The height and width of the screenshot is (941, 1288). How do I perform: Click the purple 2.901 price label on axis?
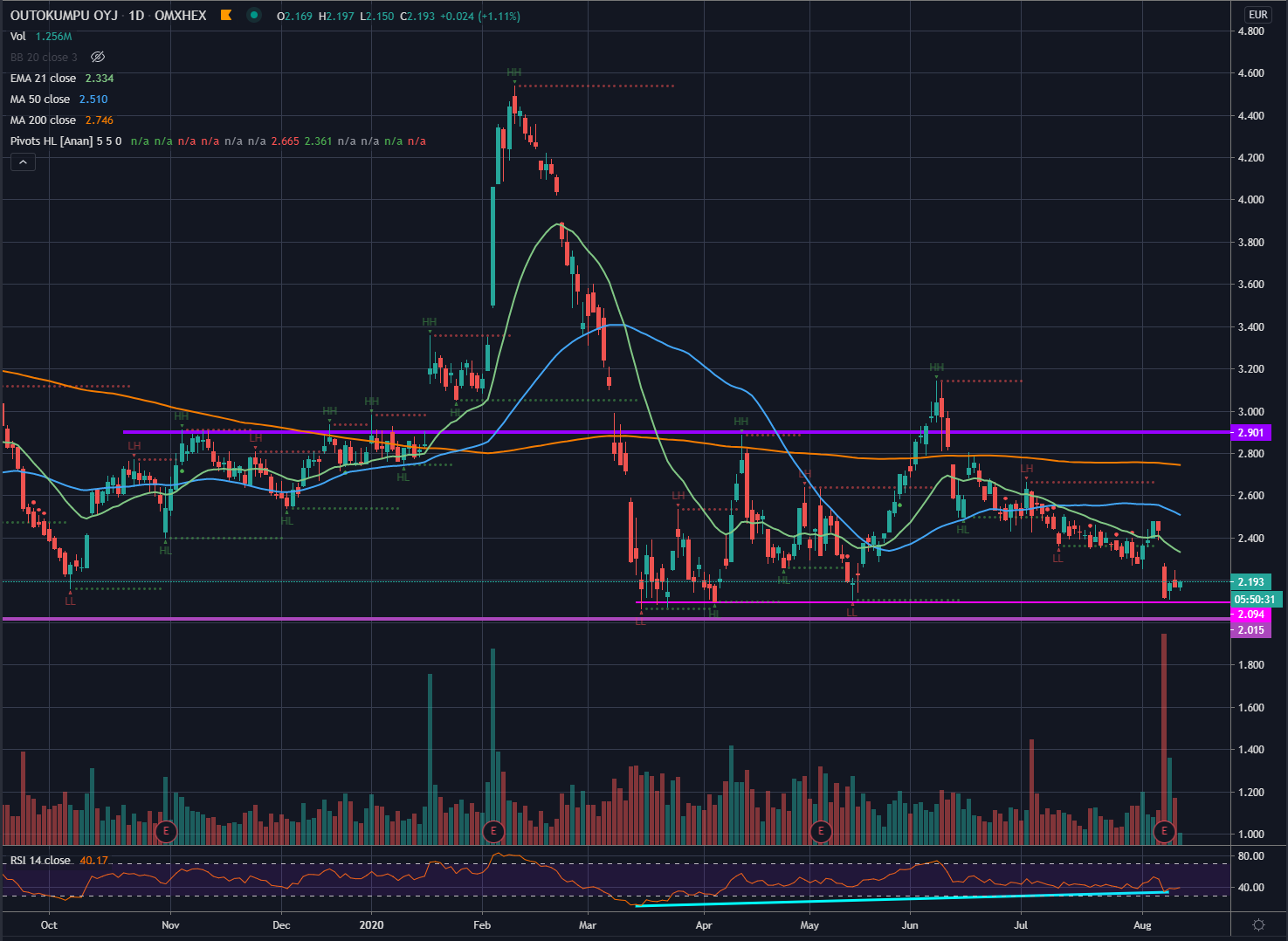(1250, 433)
